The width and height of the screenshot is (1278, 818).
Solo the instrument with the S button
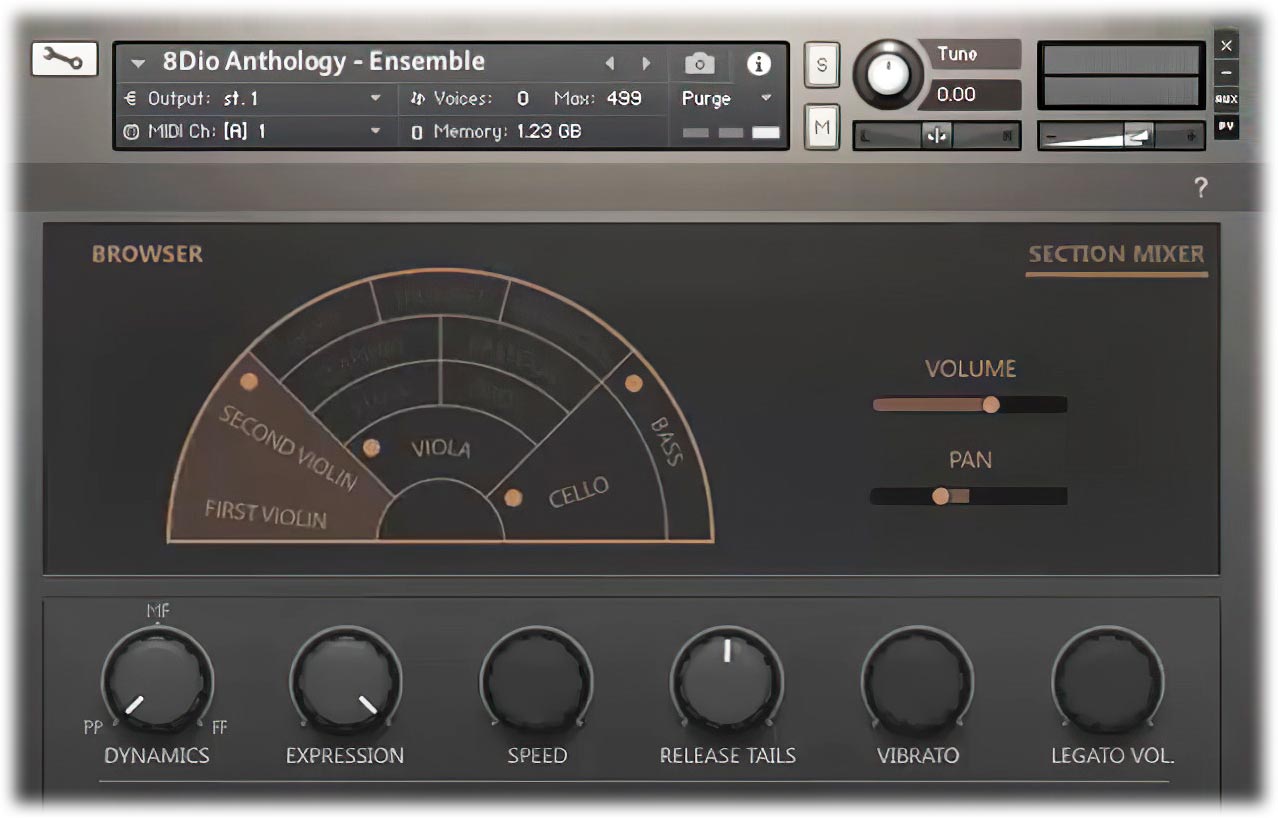(820, 62)
